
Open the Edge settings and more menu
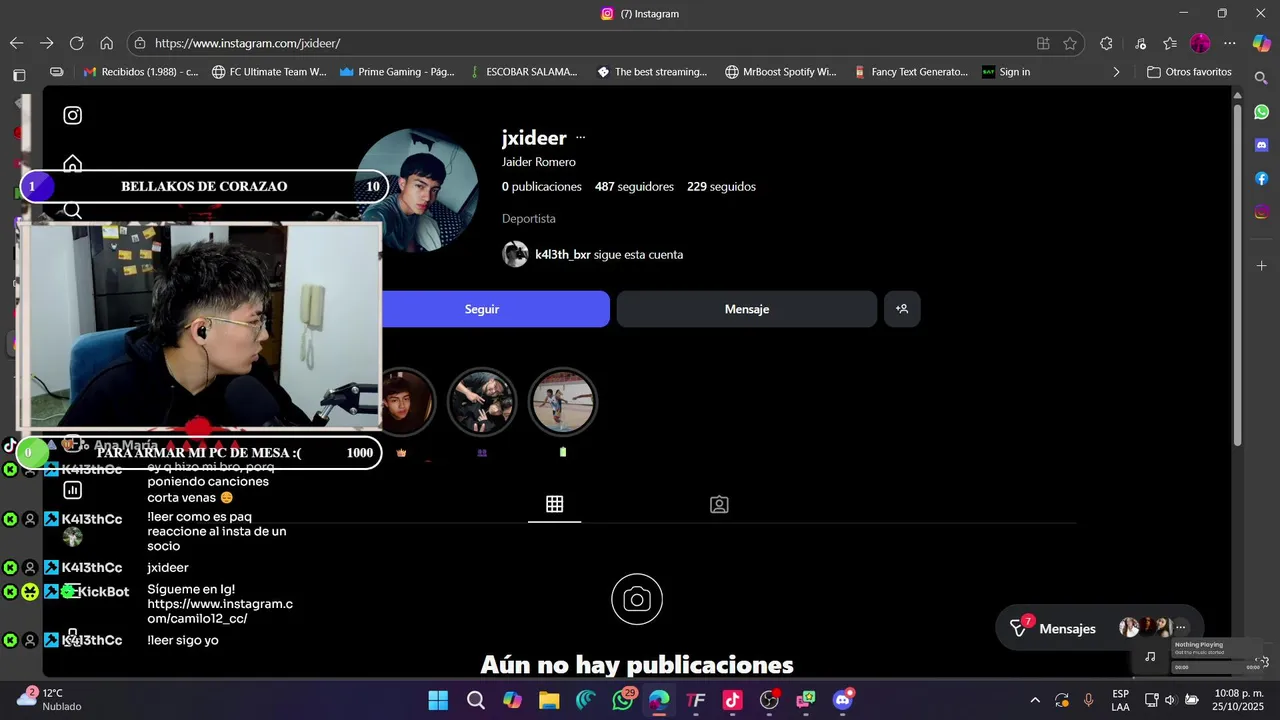click(1230, 43)
